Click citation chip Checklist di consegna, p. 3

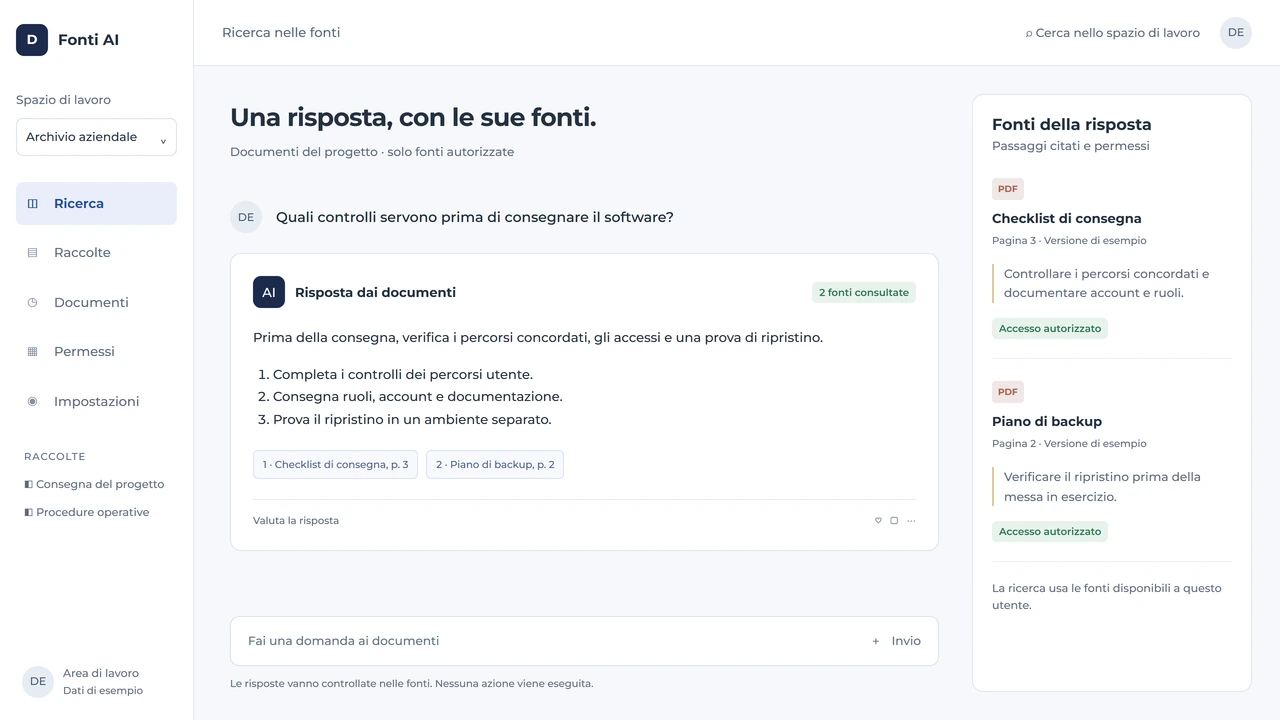pos(335,465)
